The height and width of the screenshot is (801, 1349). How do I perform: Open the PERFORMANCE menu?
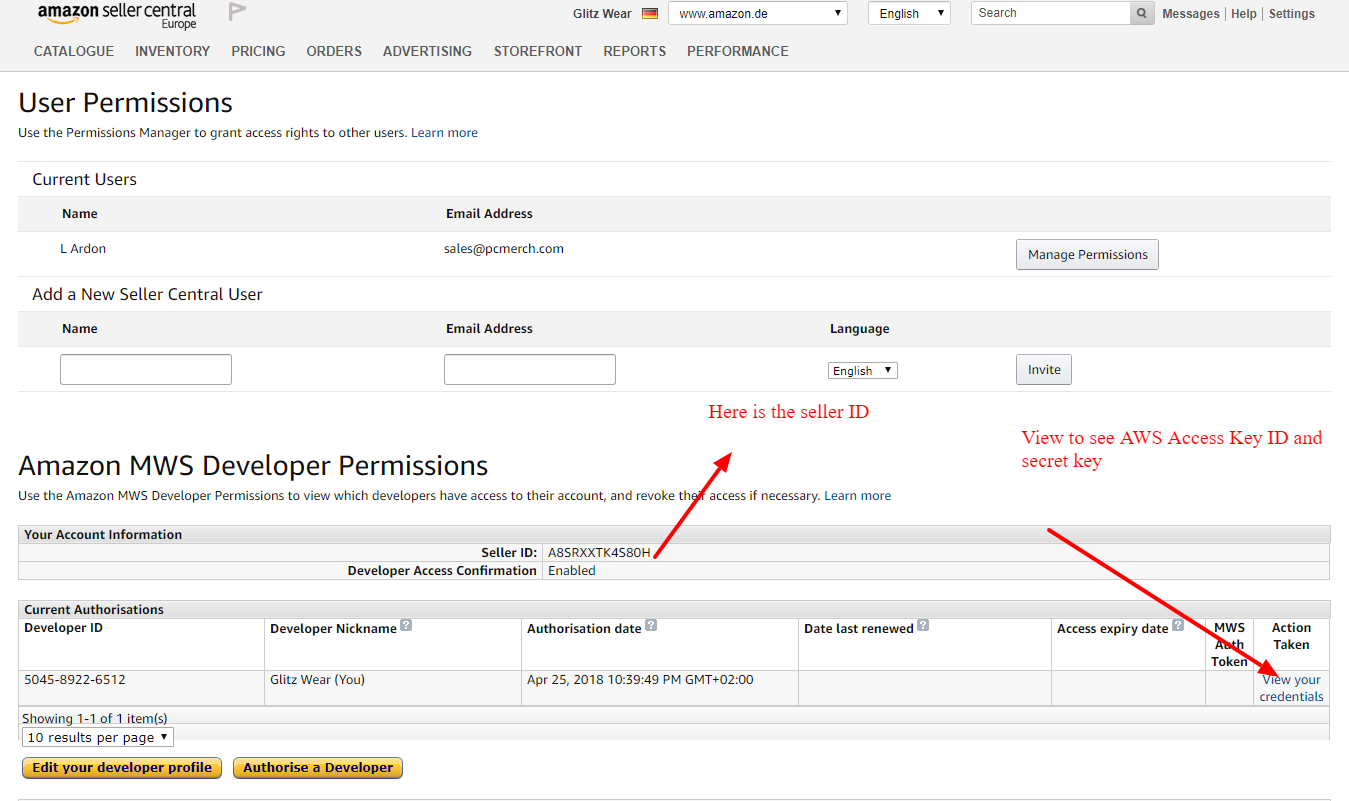[738, 51]
